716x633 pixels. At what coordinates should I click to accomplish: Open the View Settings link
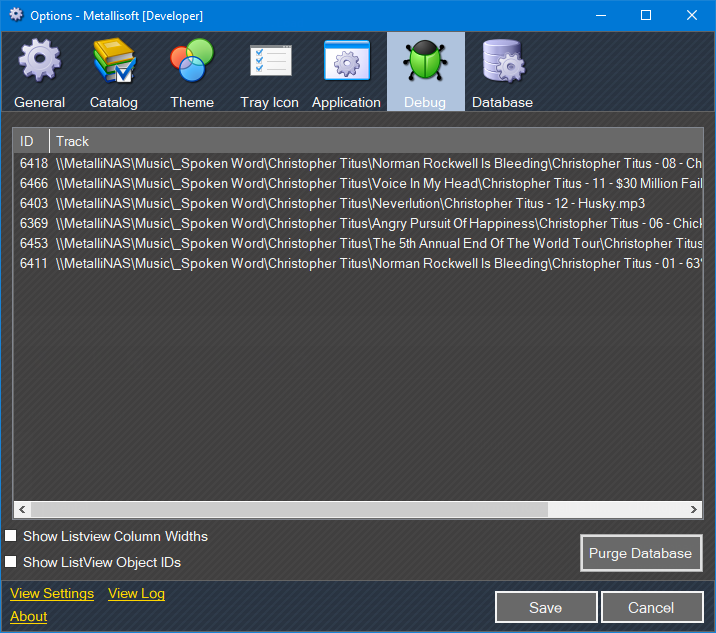(x=52, y=593)
